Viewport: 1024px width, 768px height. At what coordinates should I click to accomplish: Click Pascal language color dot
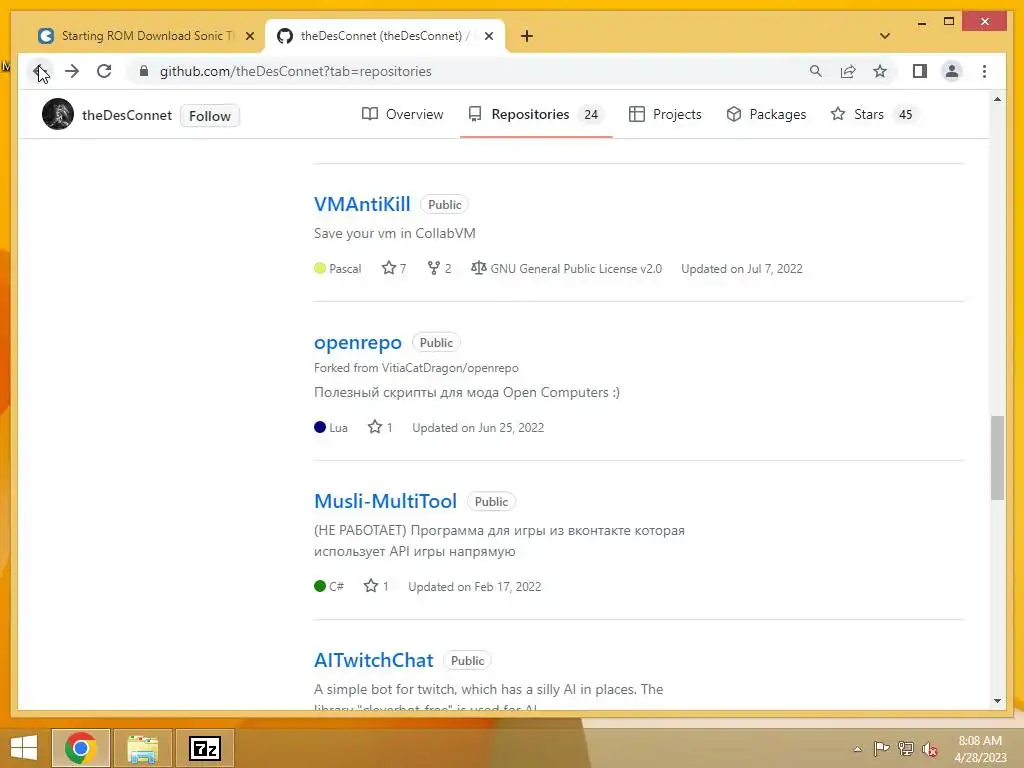tap(320, 268)
